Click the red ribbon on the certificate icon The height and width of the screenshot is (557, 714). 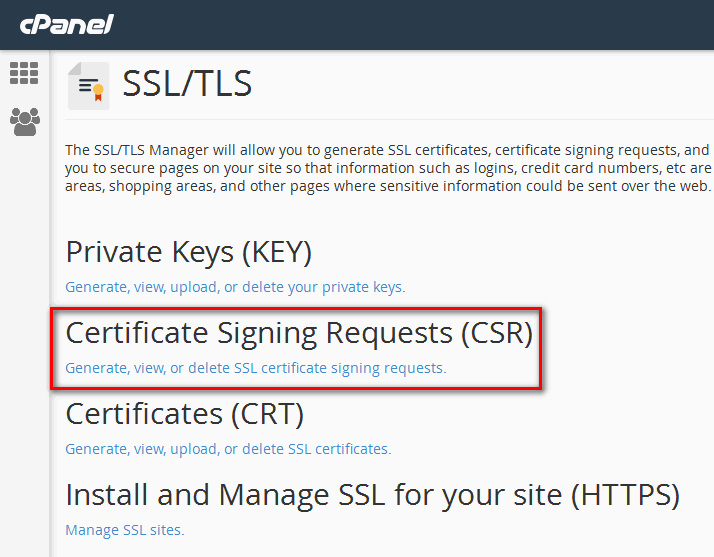click(x=98, y=93)
